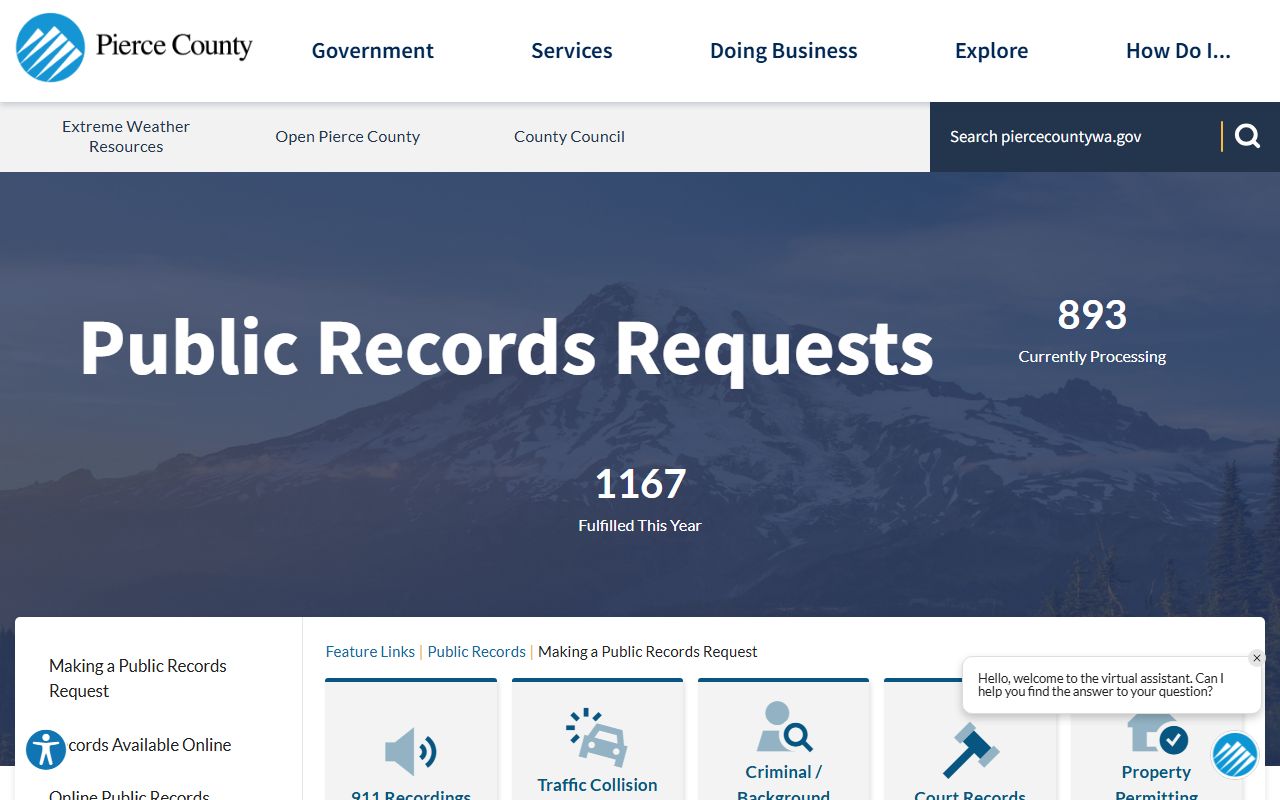Click the Public Records breadcrumb
This screenshot has width=1280, height=800.
click(x=476, y=652)
